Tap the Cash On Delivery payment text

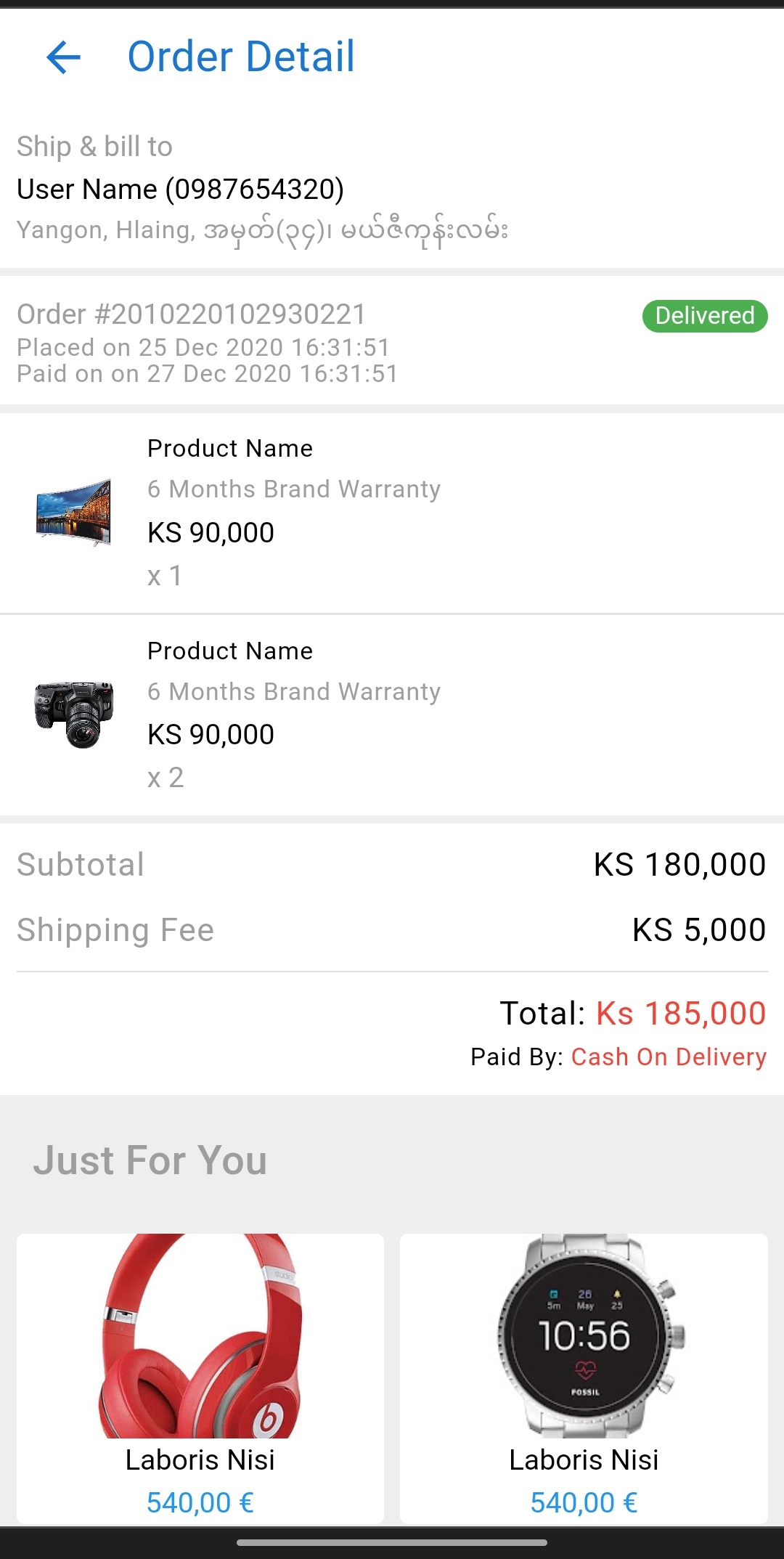[669, 1057]
